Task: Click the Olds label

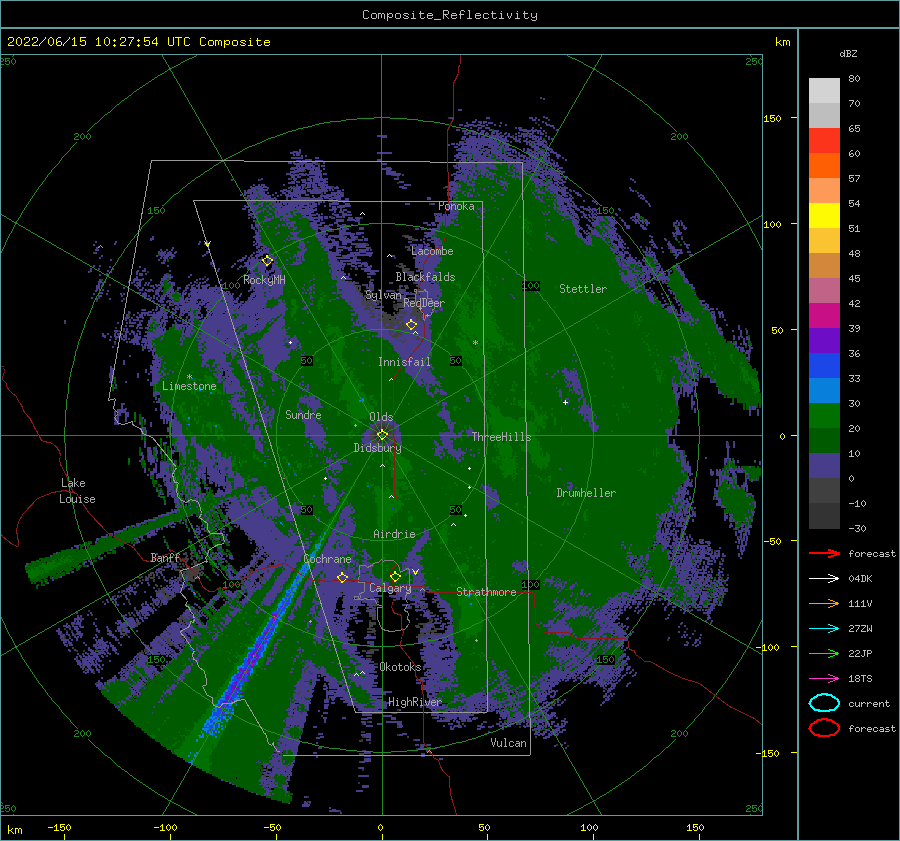Action: (x=381, y=417)
